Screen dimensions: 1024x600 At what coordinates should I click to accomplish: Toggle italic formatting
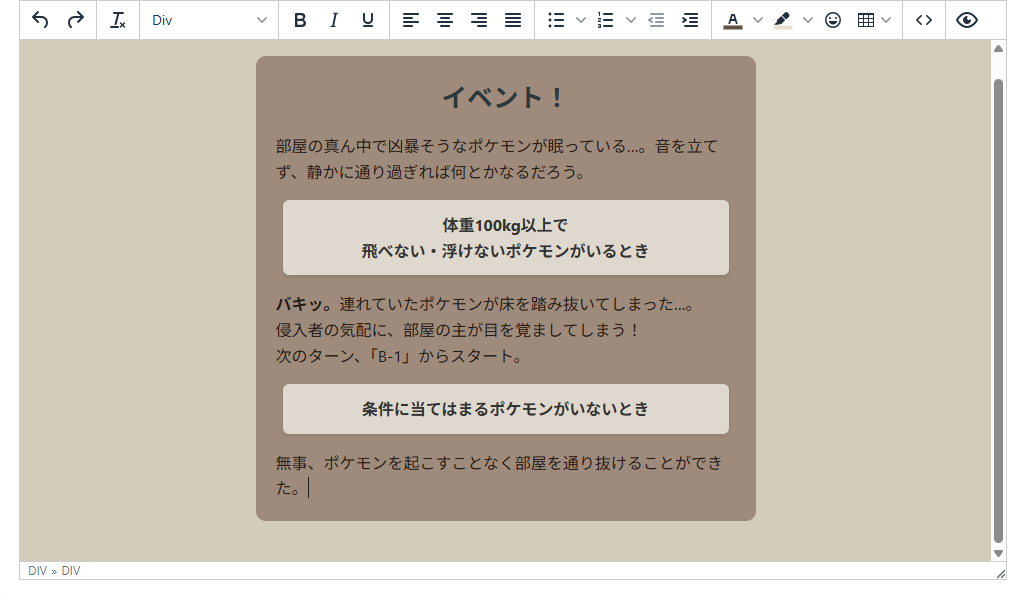[x=334, y=20]
